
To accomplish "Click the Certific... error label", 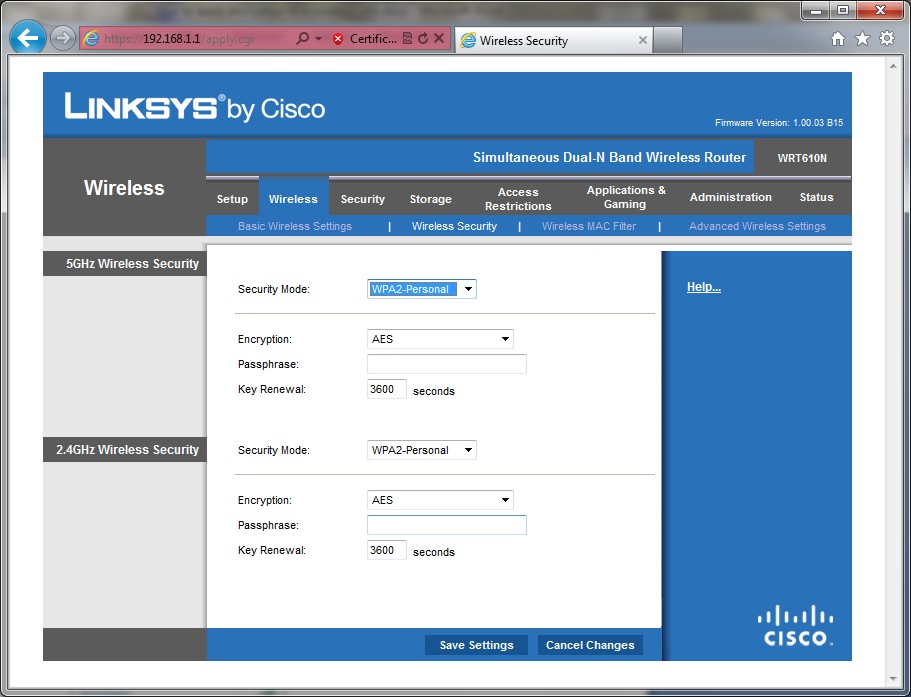I will [x=373, y=39].
